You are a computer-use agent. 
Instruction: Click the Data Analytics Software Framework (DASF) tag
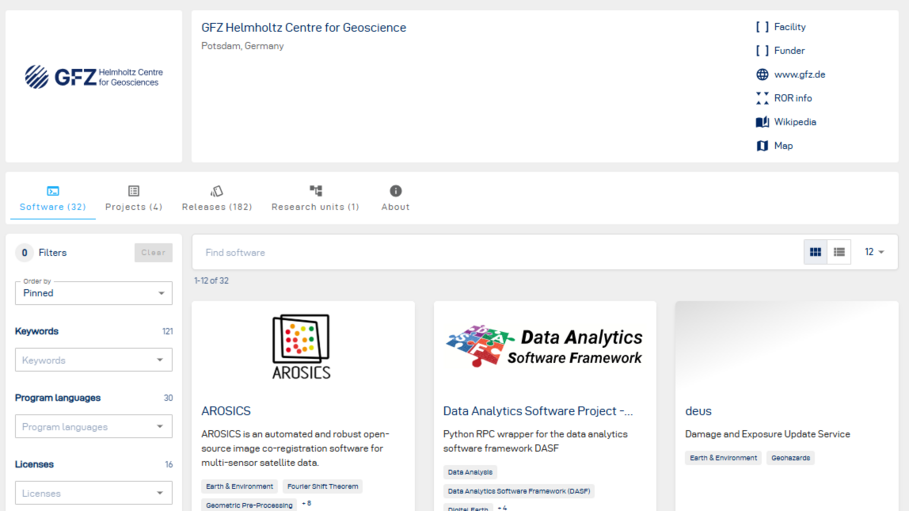pos(519,491)
